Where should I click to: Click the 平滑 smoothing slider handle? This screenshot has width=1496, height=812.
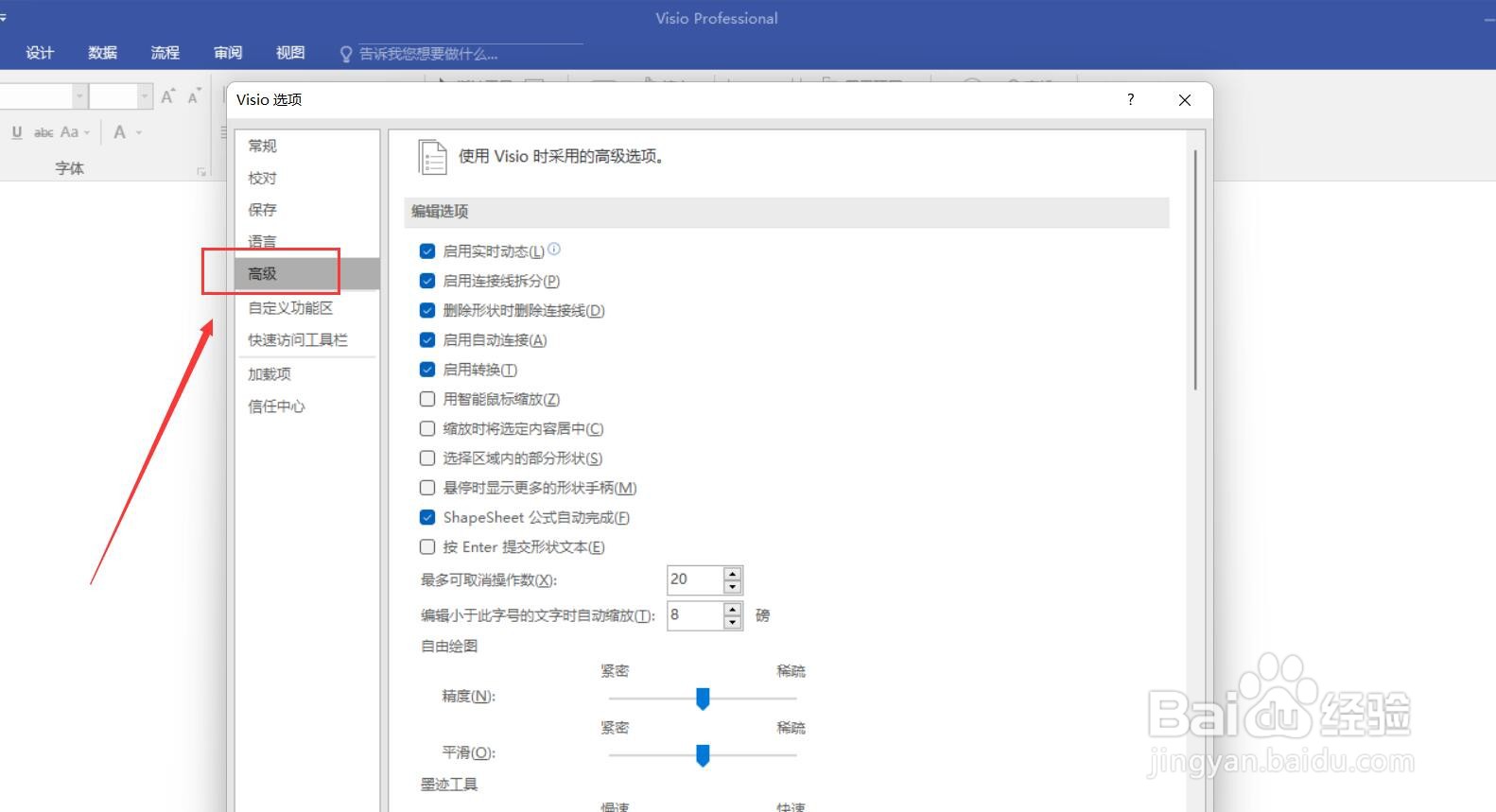[703, 755]
